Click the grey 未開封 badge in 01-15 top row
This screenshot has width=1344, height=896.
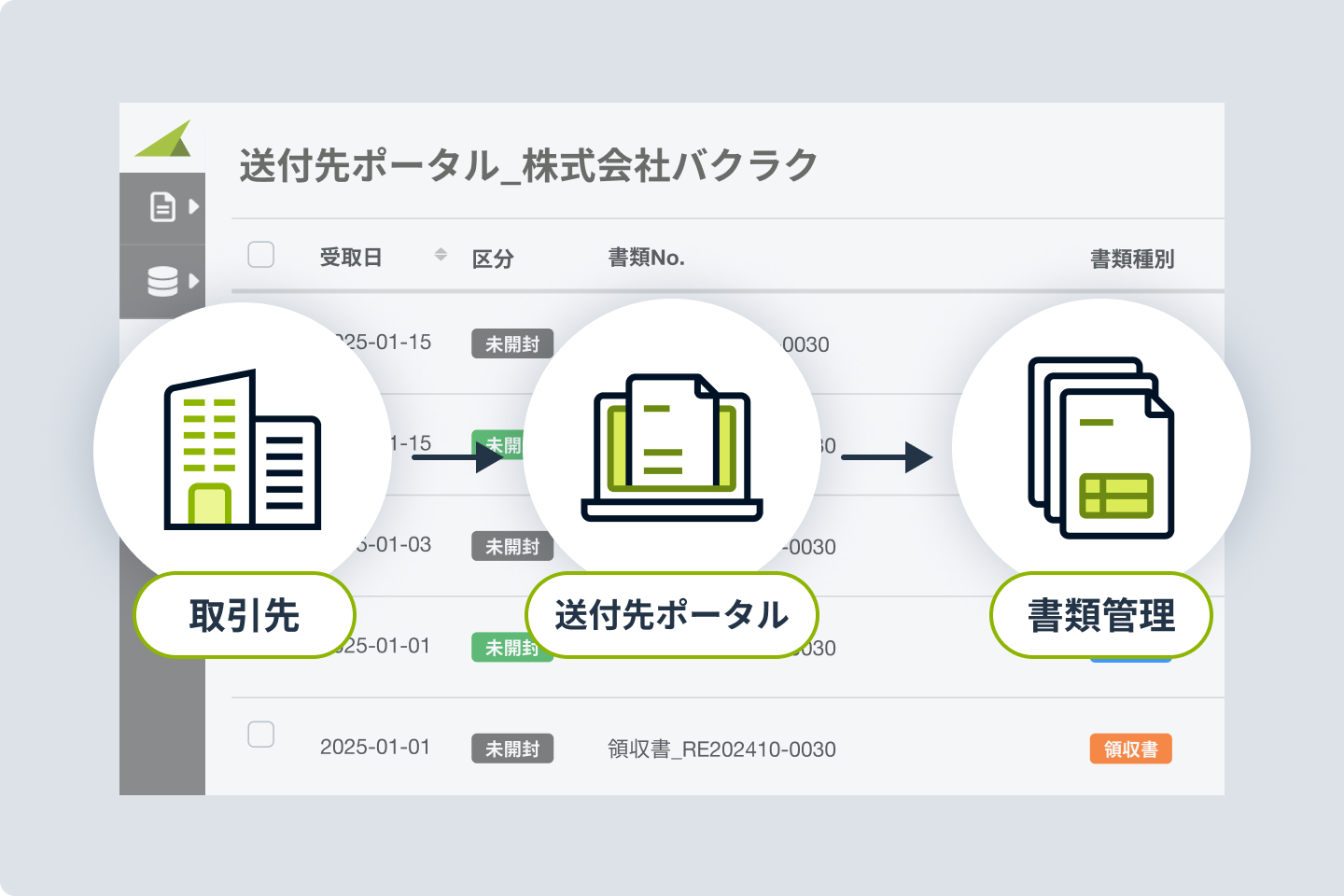[512, 343]
